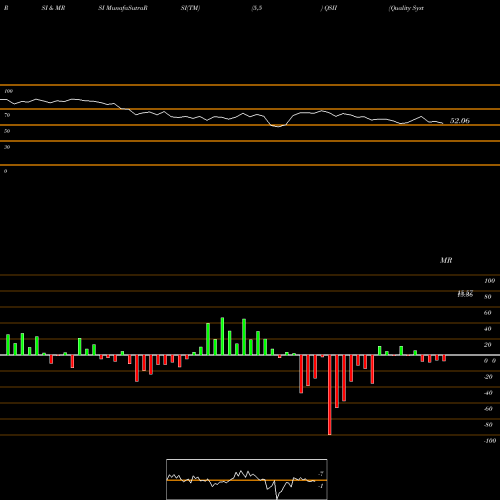
Task: Click the 52.06 current RSI value label
Action: [x=460, y=121]
